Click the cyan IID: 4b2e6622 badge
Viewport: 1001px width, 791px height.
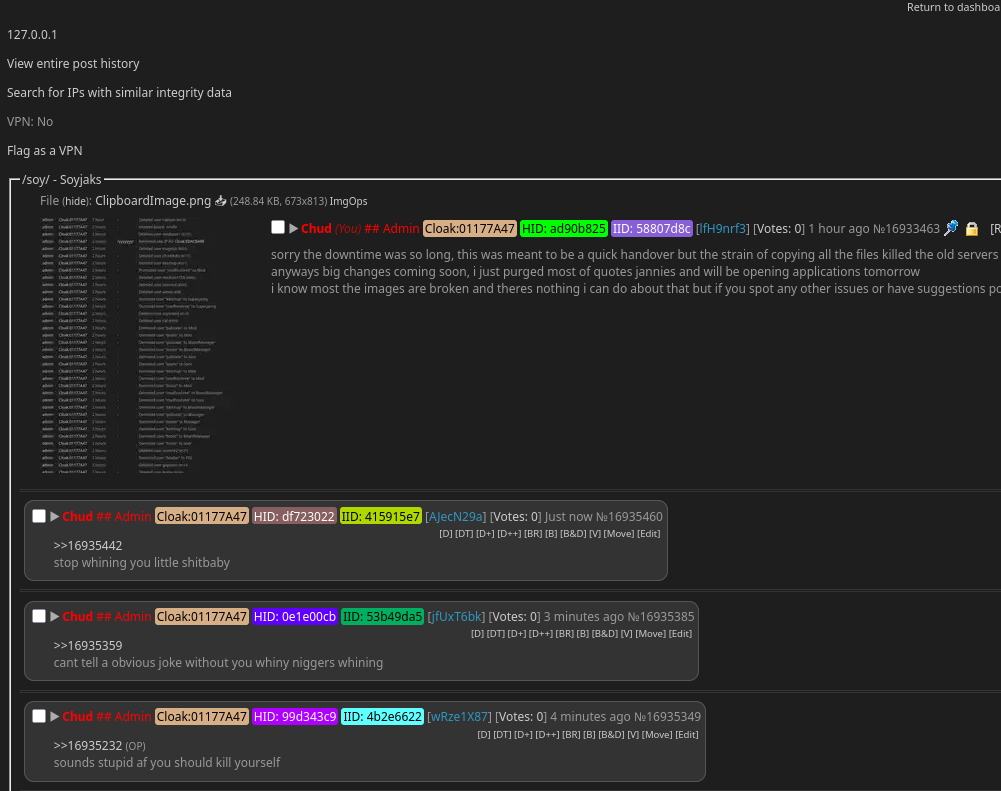click(382, 717)
